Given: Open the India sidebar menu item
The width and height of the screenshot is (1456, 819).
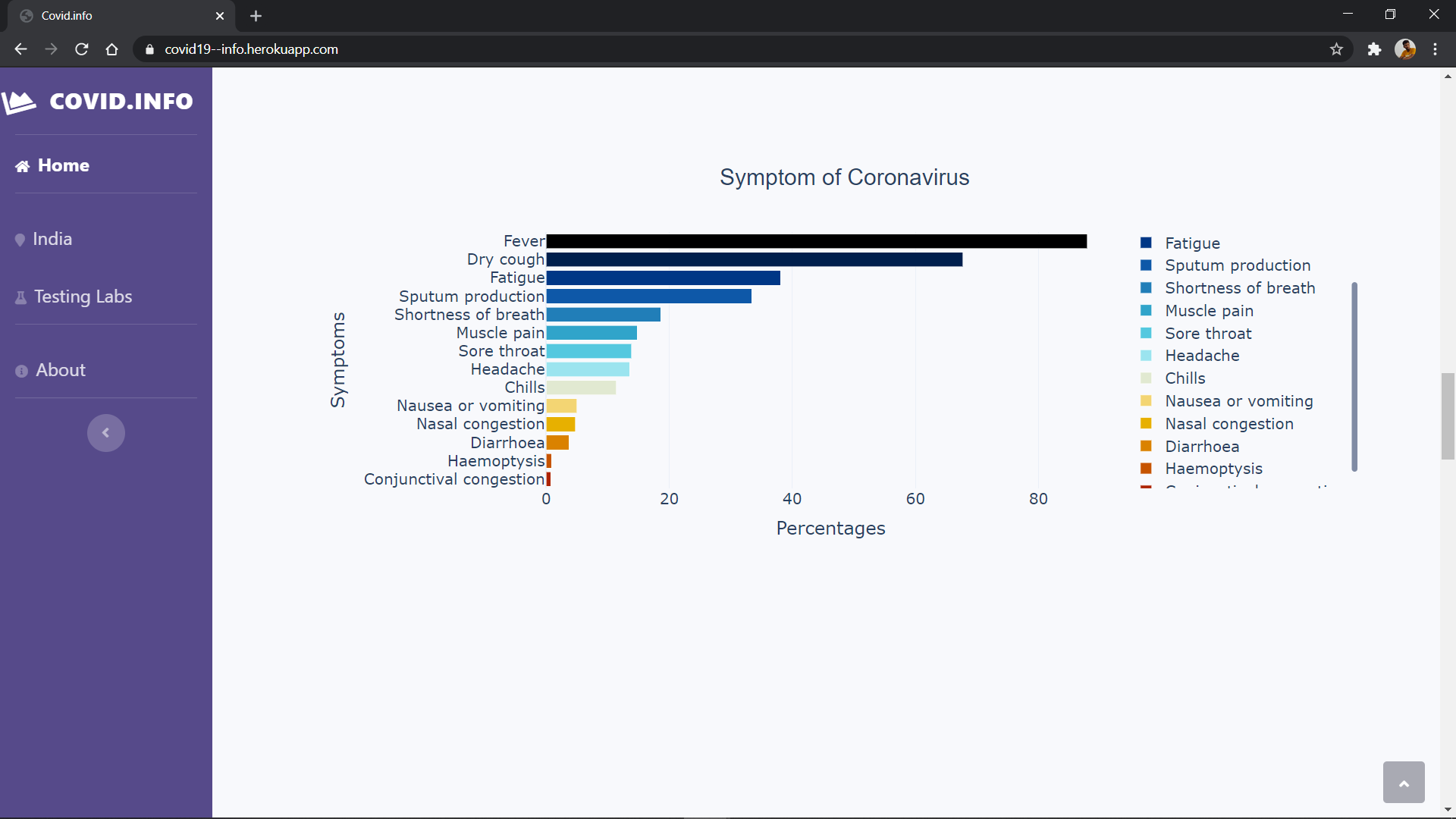Looking at the screenshot, I should (52, 239).
